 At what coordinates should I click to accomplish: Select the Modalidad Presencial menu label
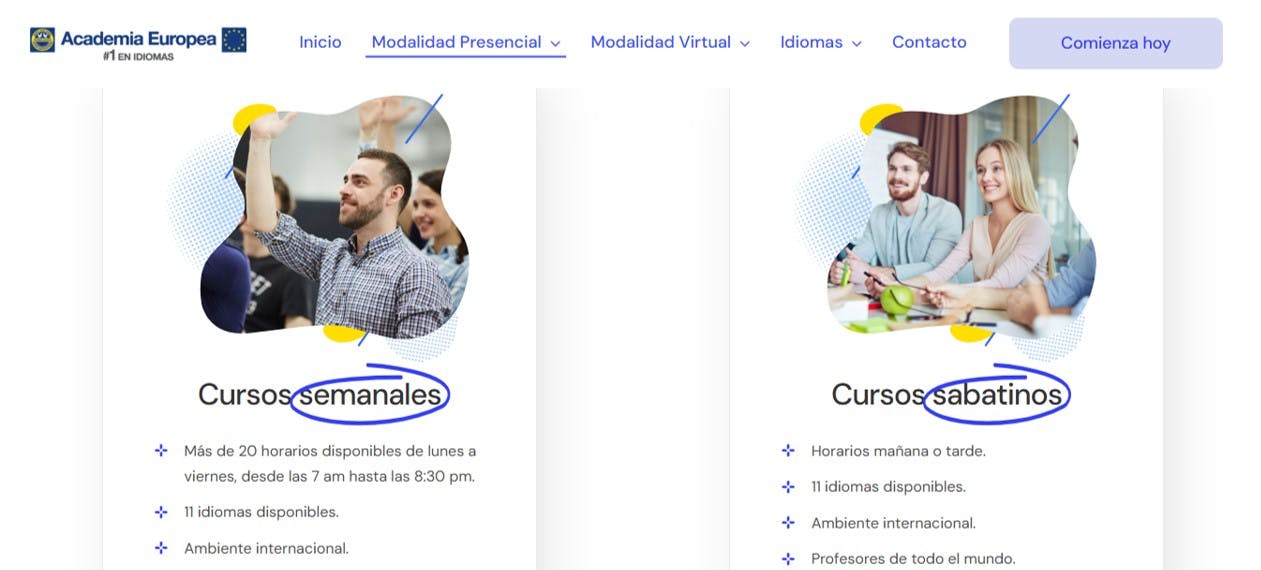coord(456,42)
